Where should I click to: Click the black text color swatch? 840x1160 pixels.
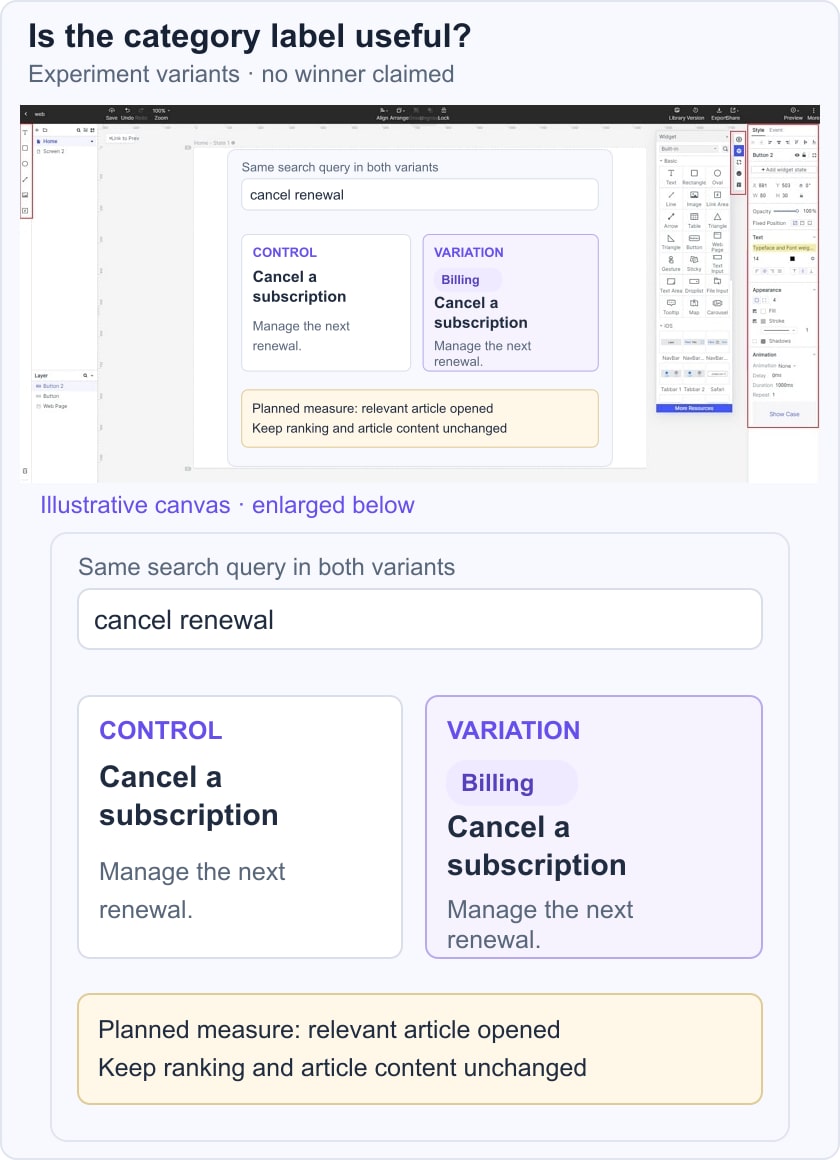792,259
